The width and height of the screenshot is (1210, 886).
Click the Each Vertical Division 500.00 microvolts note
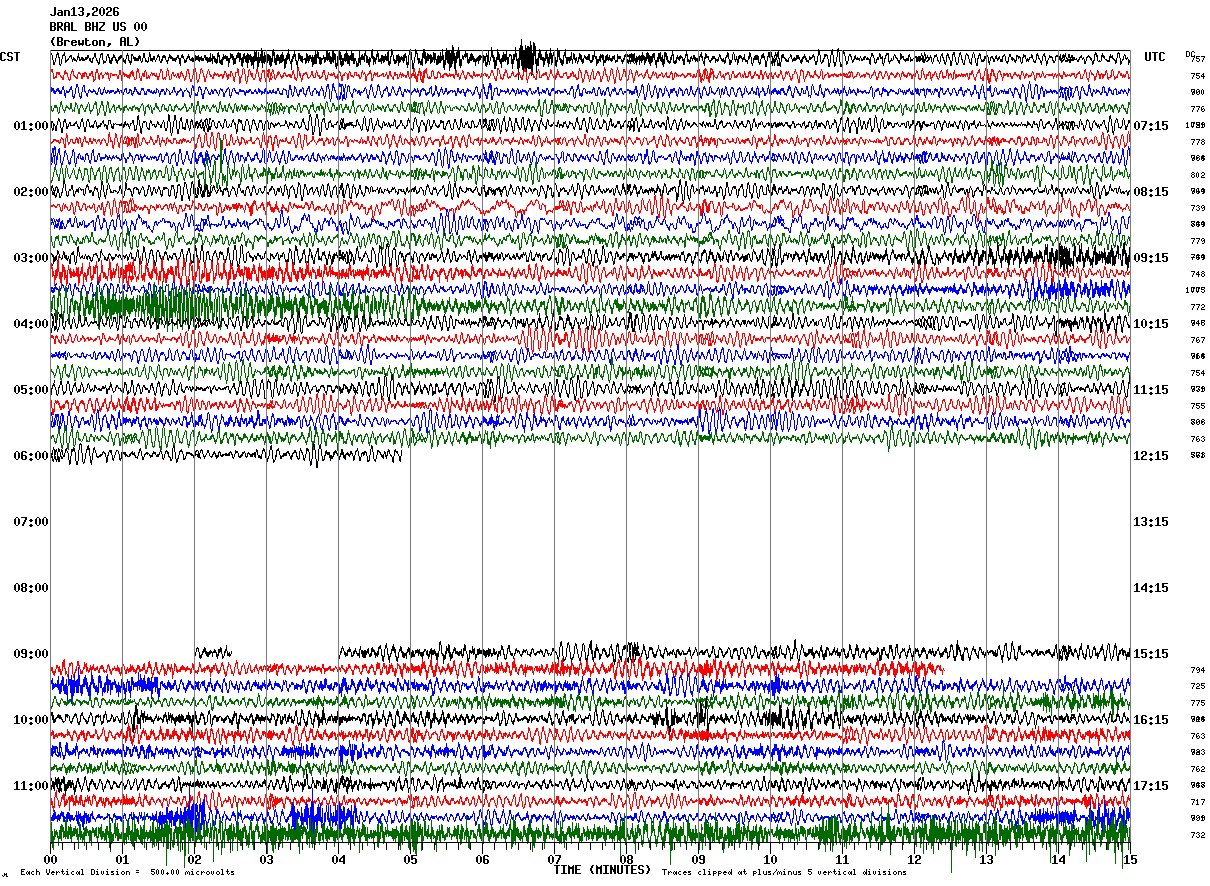127,873
